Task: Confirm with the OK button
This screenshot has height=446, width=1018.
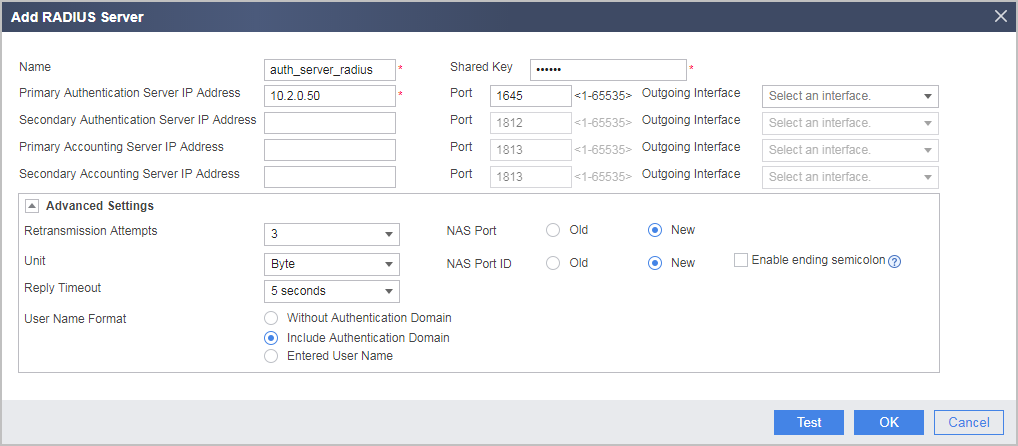Action: pyautogui.click(x=889, y=423)
